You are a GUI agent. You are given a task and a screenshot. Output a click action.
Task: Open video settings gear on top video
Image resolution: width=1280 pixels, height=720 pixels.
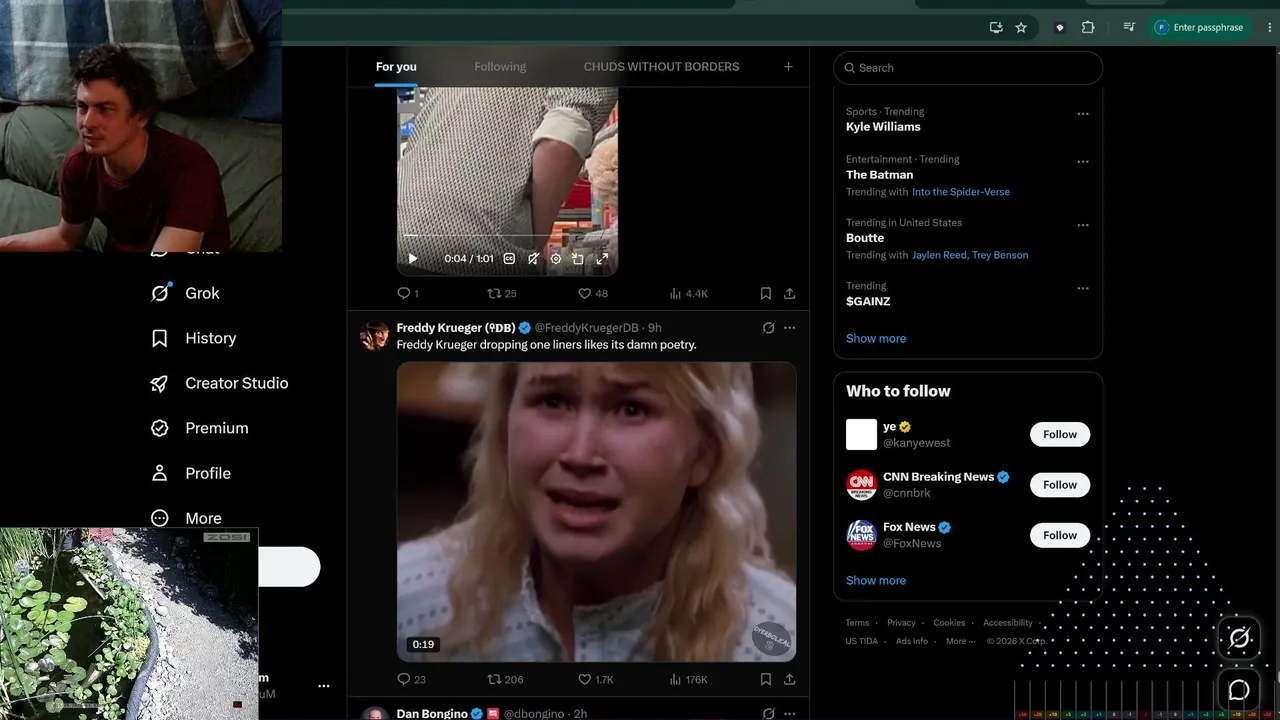point(556,258)
